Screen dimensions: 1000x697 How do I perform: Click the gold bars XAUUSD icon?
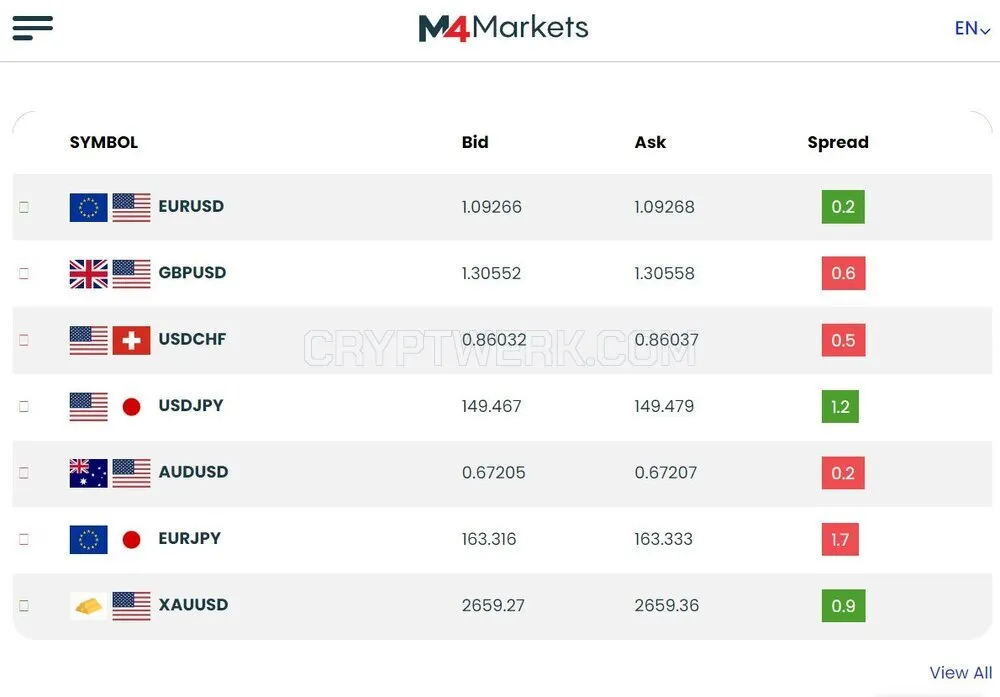tap(89, 606)
